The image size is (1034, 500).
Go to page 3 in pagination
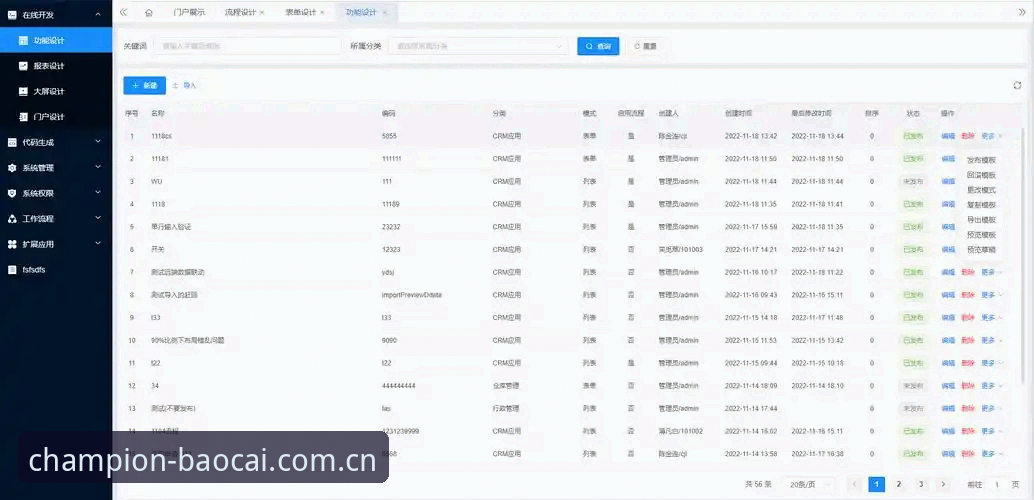[921, 484]
